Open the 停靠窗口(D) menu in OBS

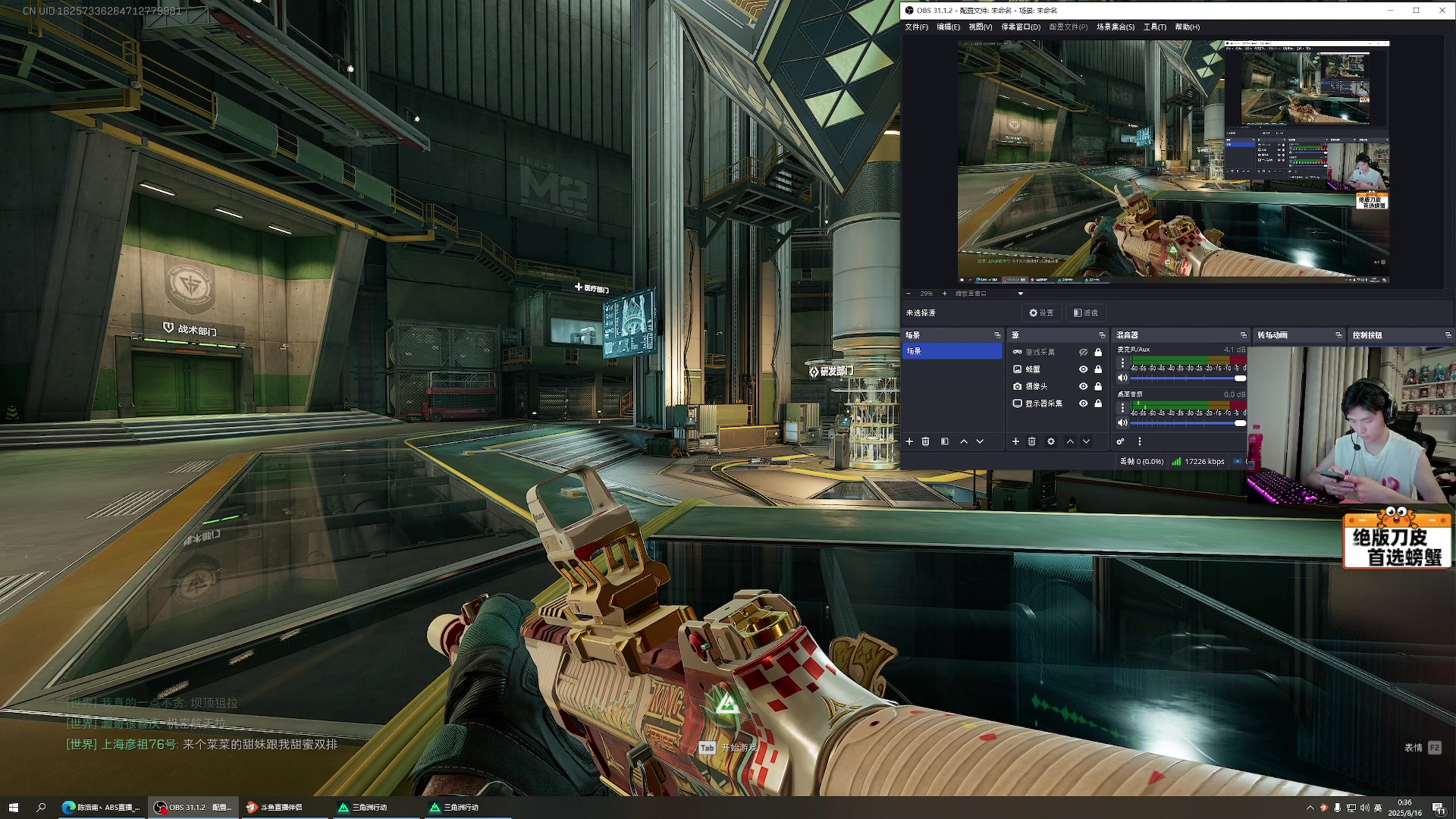(1021, 27)
